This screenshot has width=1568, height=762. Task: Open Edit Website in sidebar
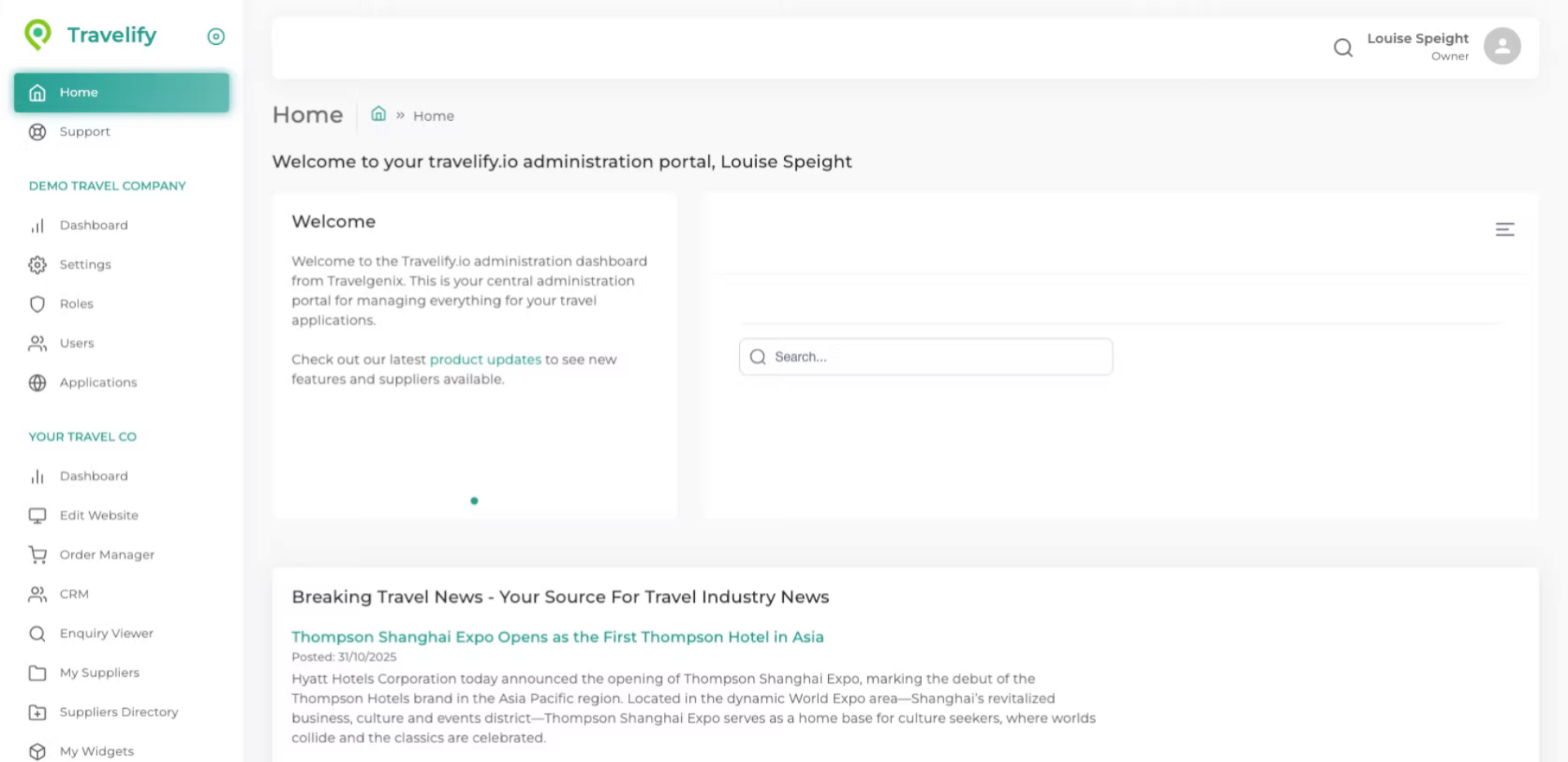click(x=99, y=515)
